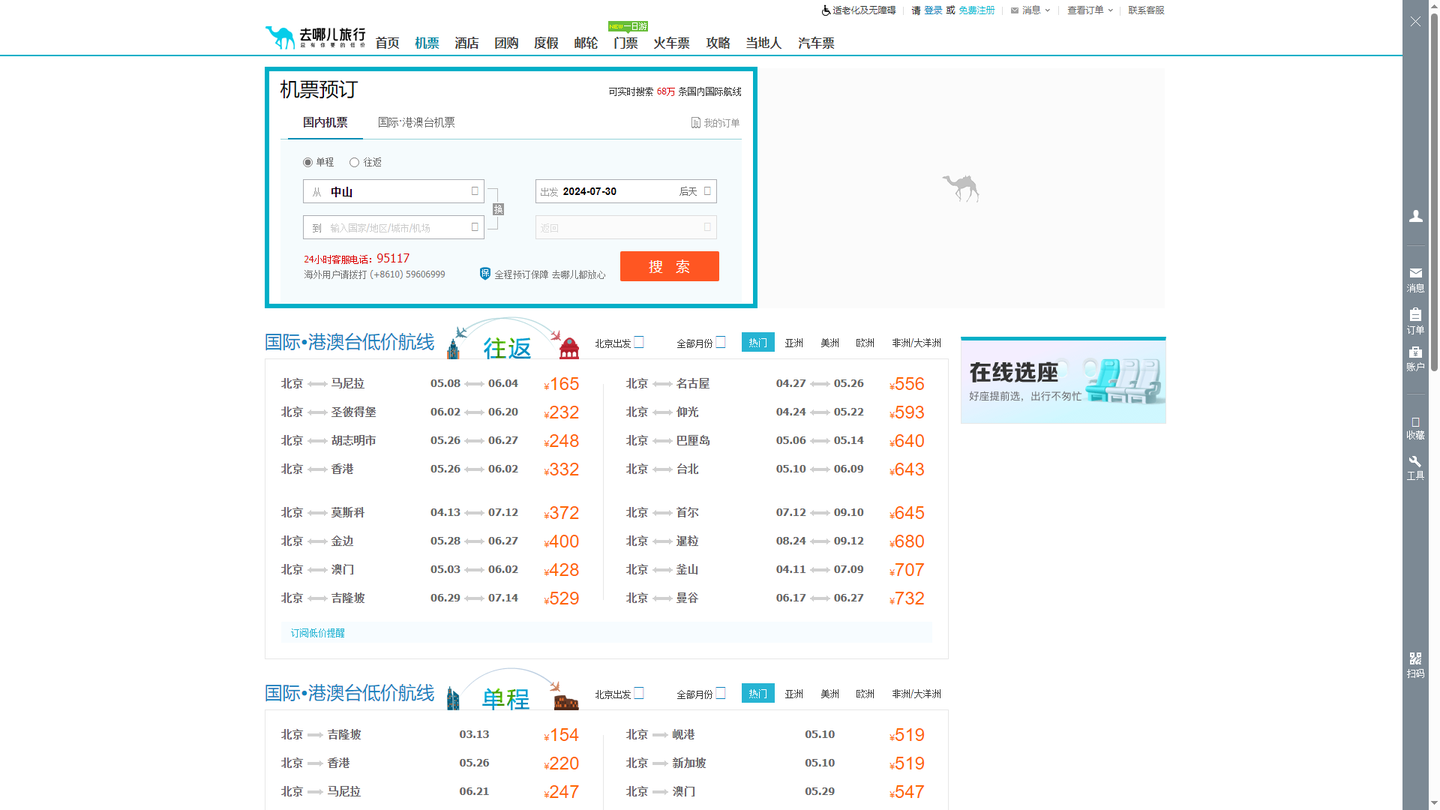Close the right sidebar with X
The height and width of the screenshot is (810, 1440).
pyautogui.click(x=1416, y=21)
